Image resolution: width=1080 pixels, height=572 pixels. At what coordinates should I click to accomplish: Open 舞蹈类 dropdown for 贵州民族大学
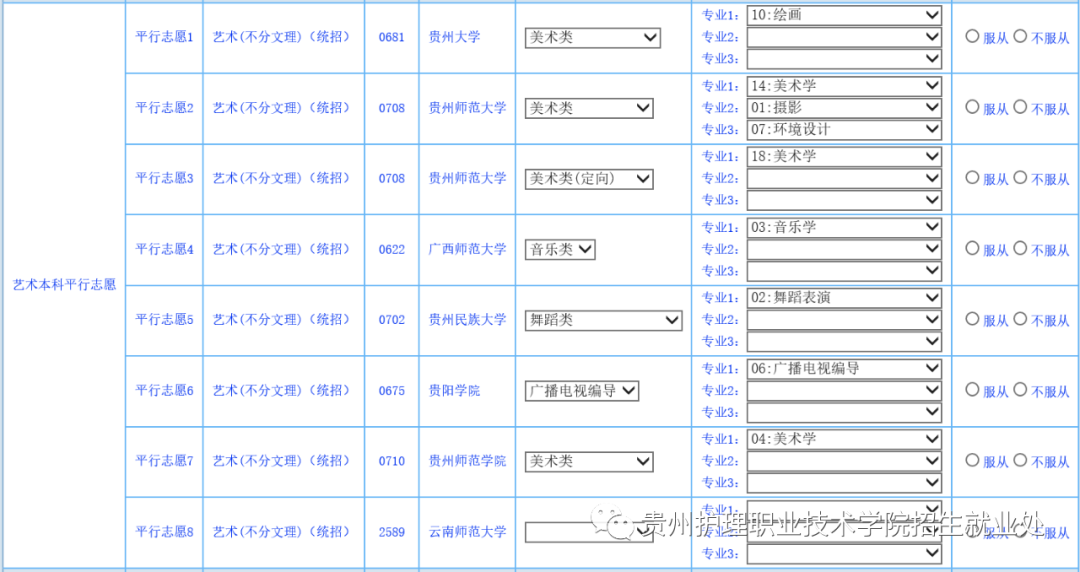(x=603, y=320)
